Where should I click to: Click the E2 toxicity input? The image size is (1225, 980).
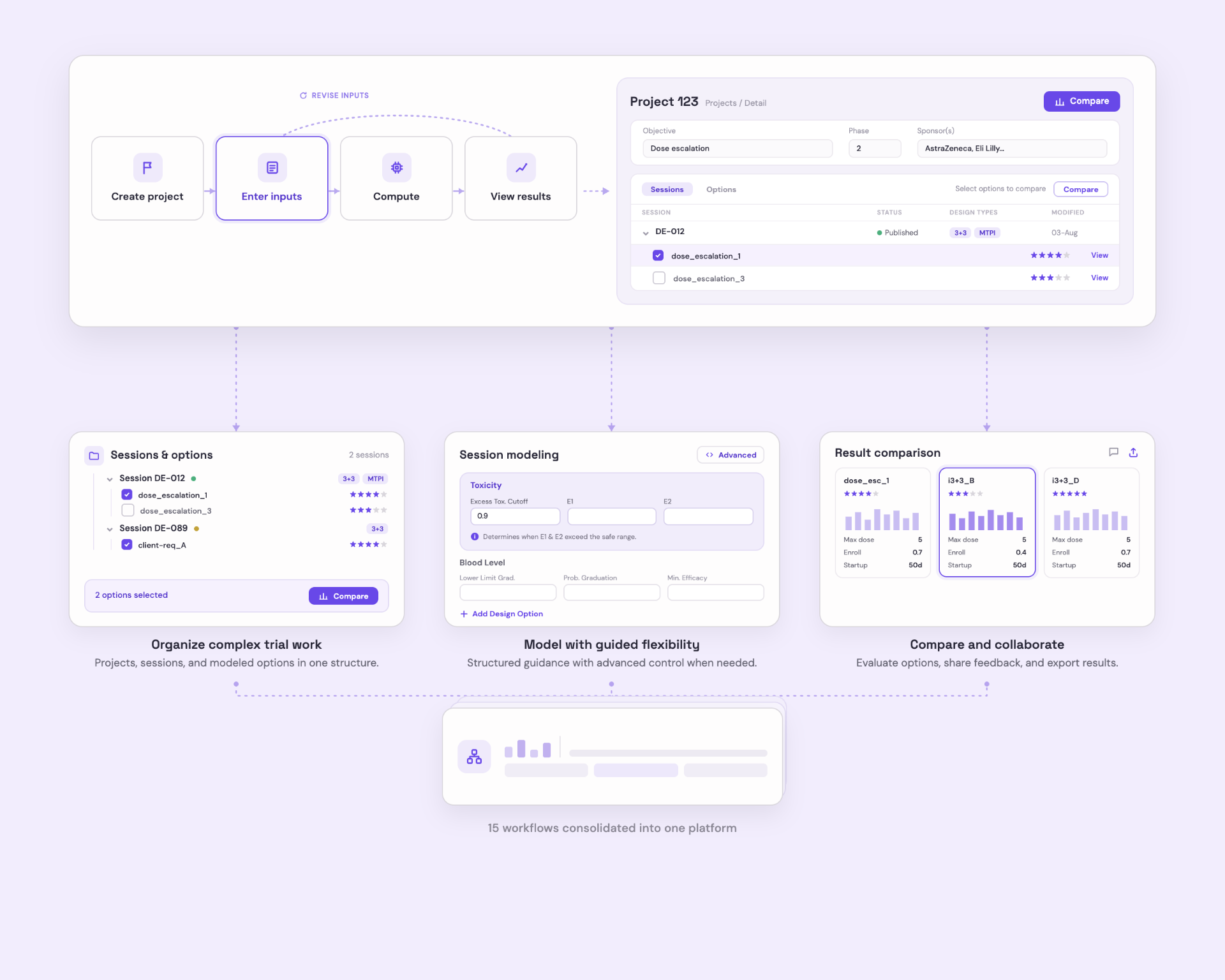coord(708,516)
